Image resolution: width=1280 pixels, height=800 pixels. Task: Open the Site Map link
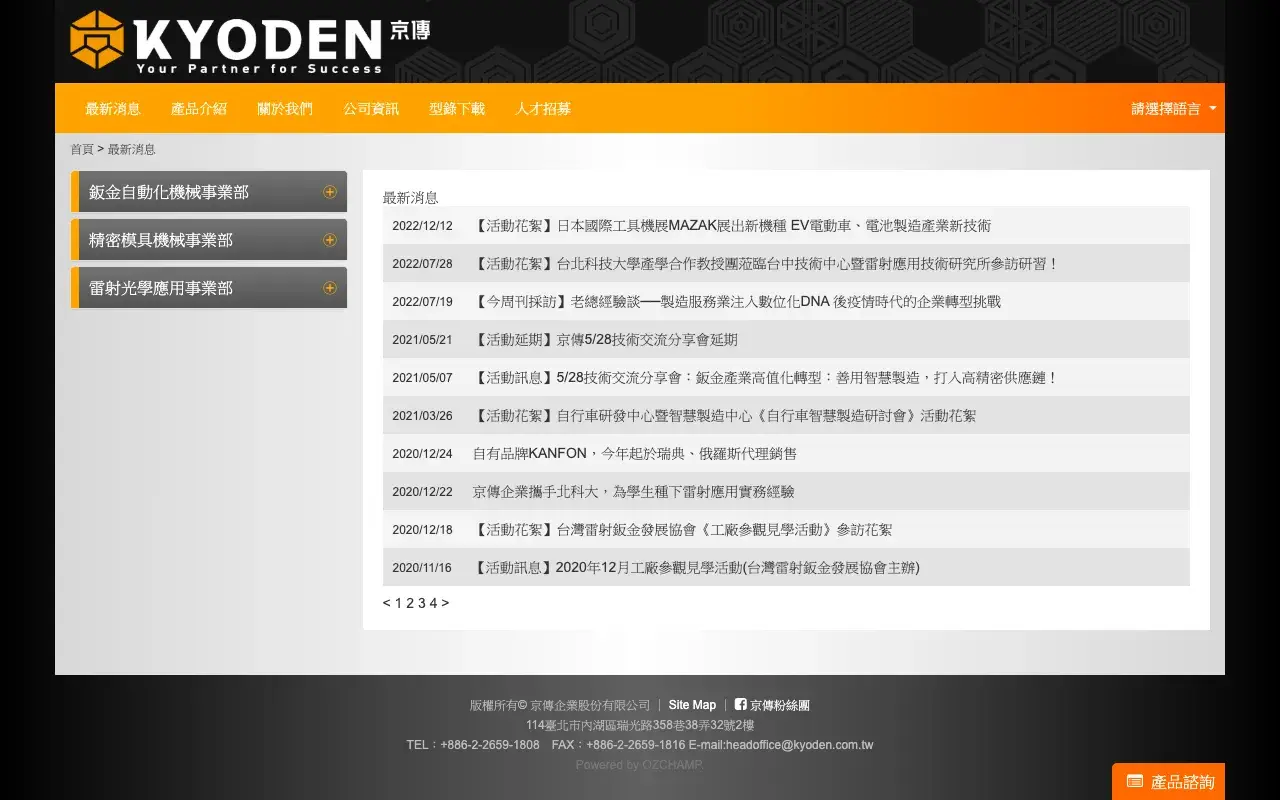692,705
